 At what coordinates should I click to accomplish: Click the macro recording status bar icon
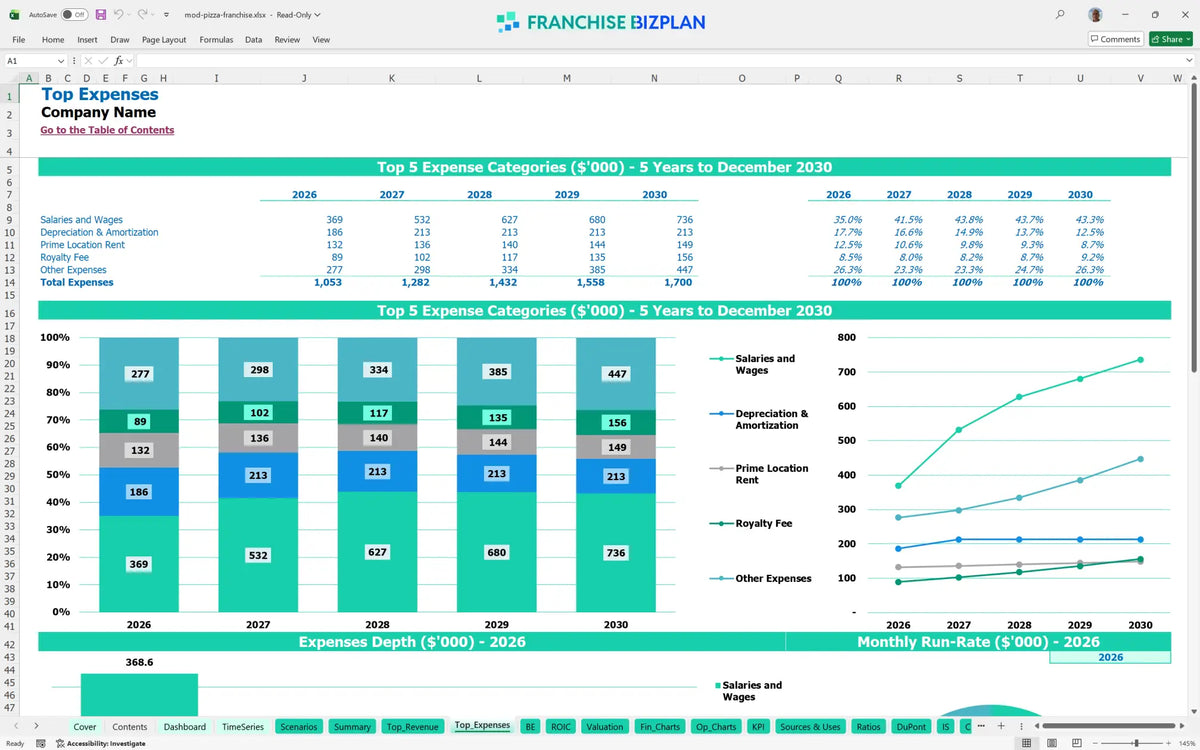41,743
